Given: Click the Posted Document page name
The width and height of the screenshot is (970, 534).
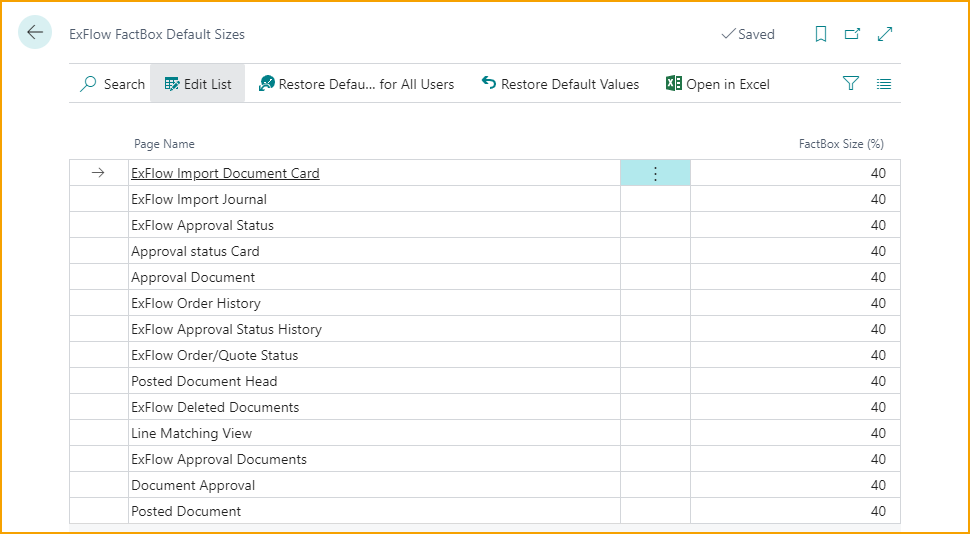Looking at the screenshot, I should coord(186,511).
